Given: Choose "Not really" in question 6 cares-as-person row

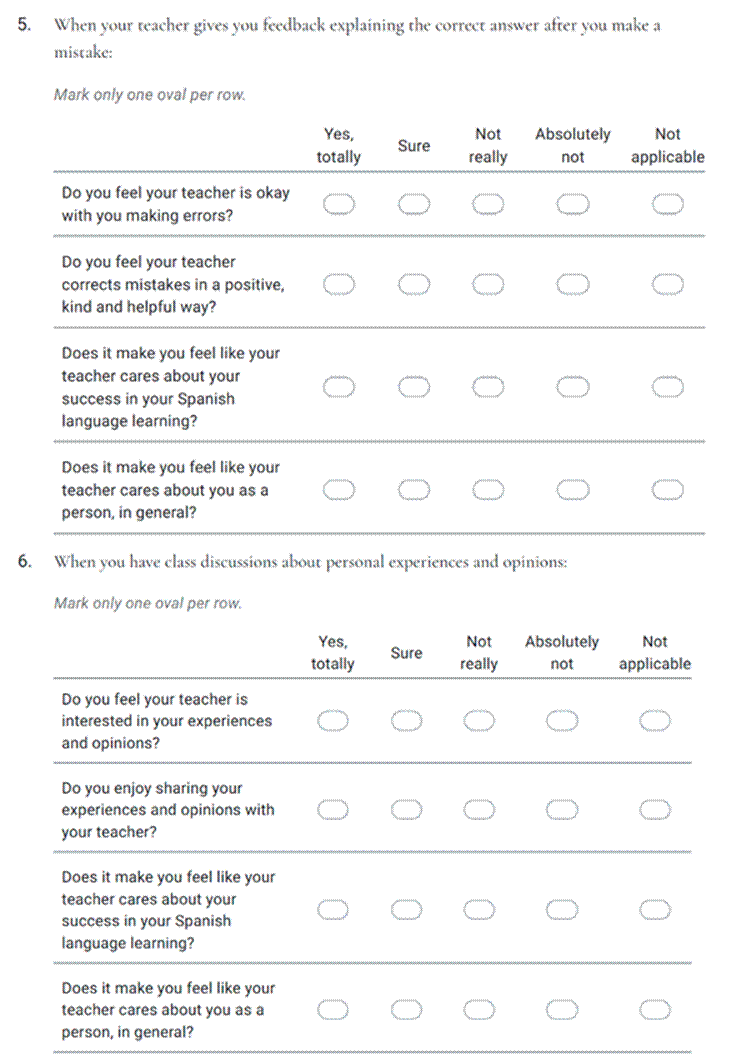Looking at the screenshot, I should pyautogui.click(x=480, y=1010).
